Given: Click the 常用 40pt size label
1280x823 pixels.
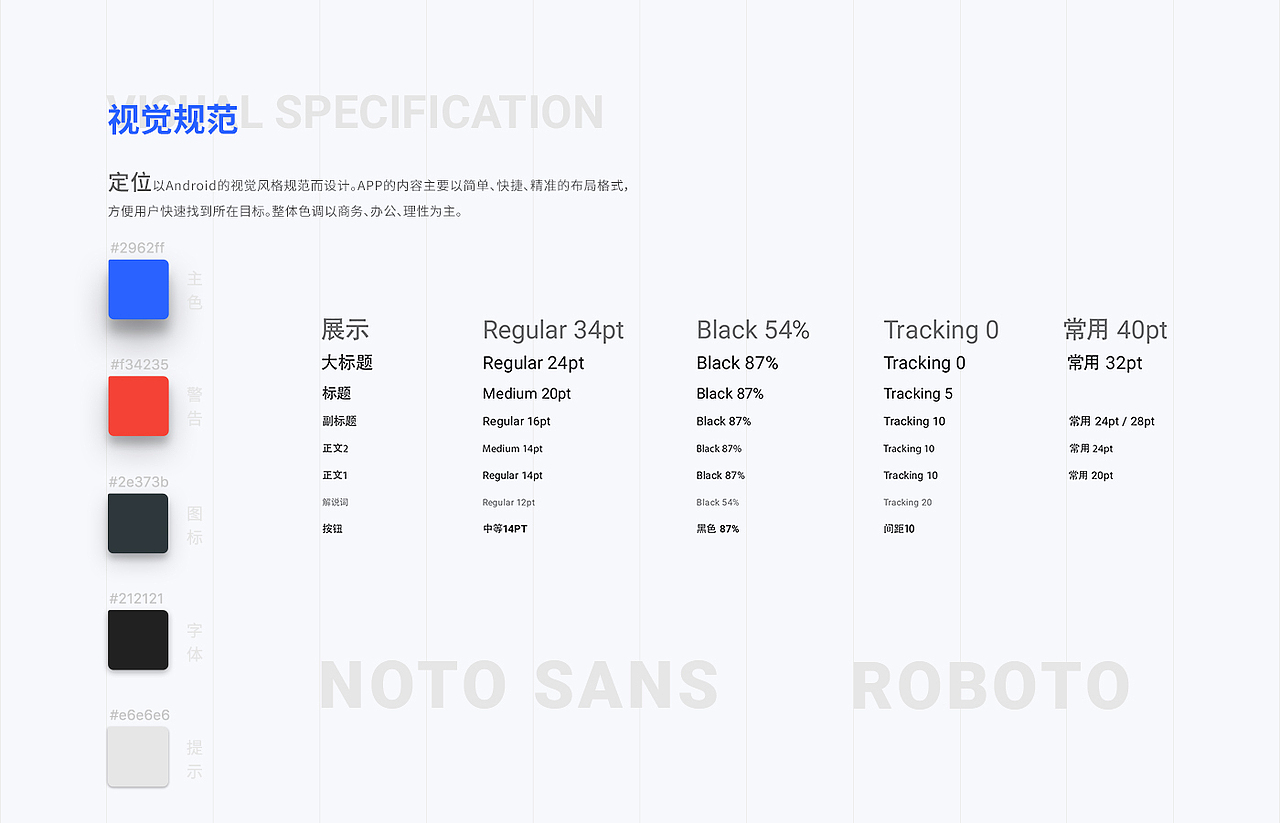Looking at the screenshot, I should 1115,330.
